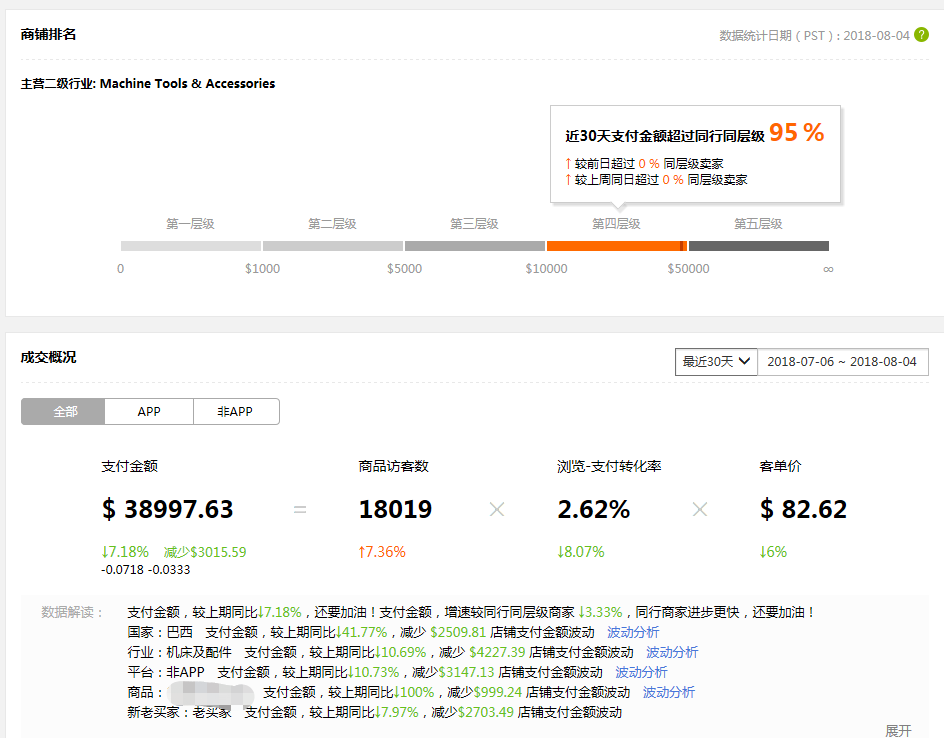Image resolution: width=944 pixels, height=738 pixels.
Task: Click the orange 第四层级 tier bar
Action: [616, 246]
